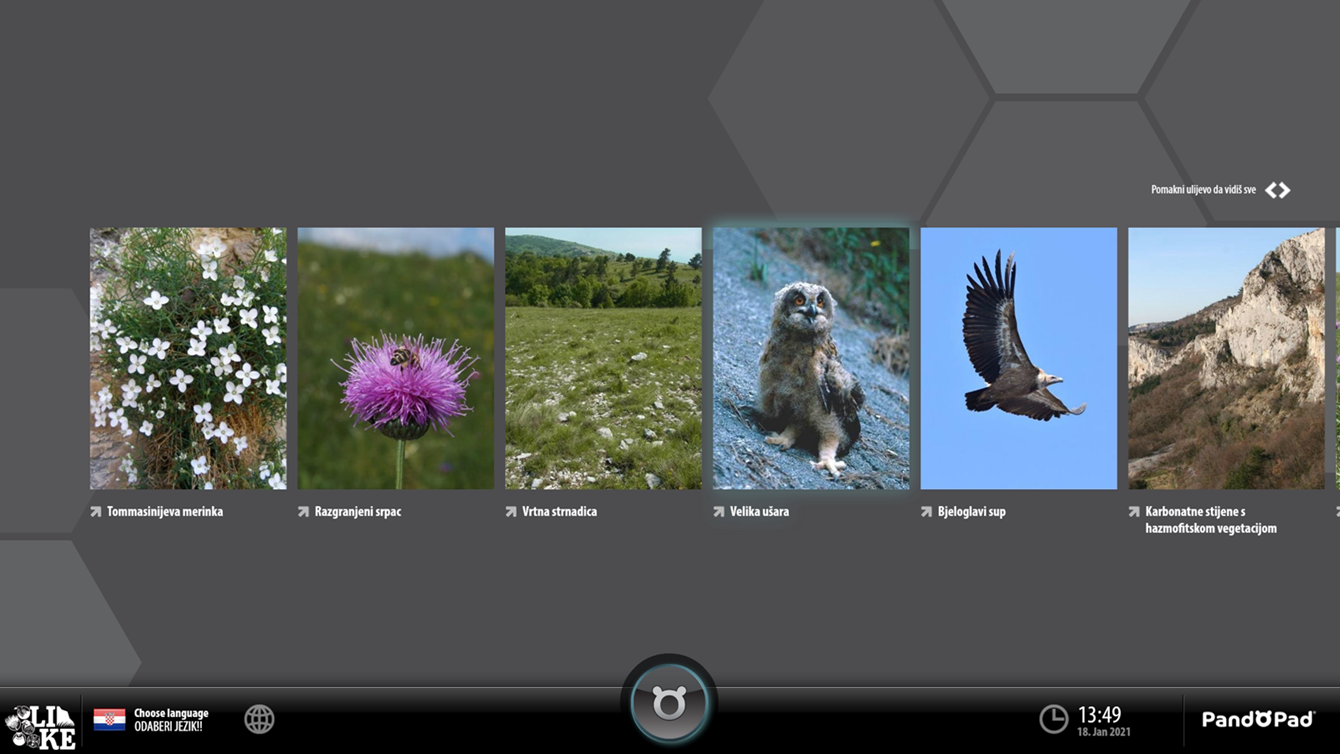Open the Tommasinijeva merinka flower thumbnail
Screen dimensions: 1340x754
pyautogui.click(x=188, y=358)
